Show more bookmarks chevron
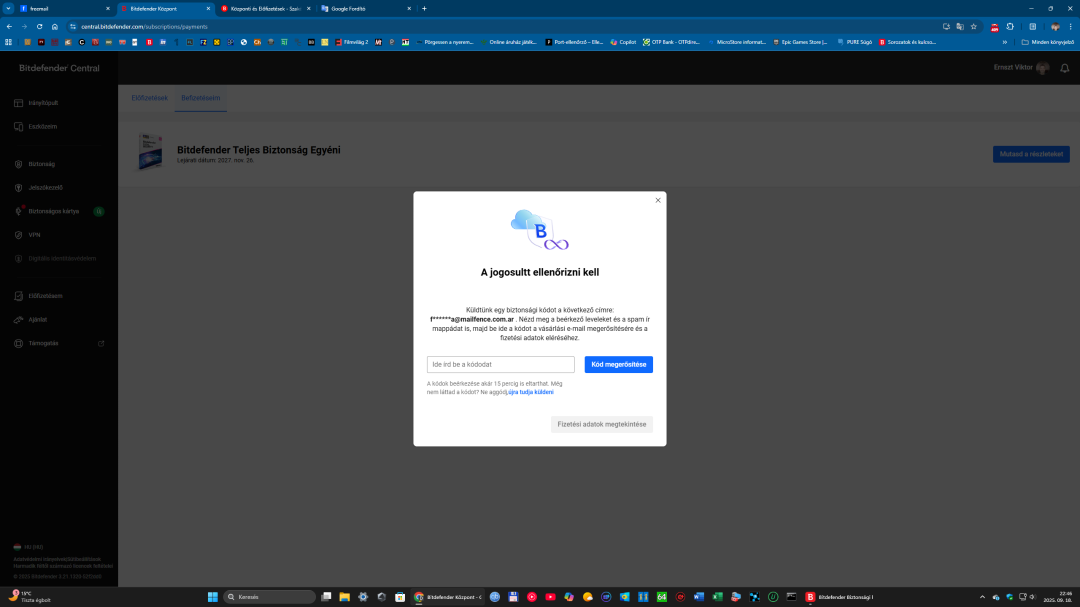This screenshot has width=1080, height=607. [1005, 42]
